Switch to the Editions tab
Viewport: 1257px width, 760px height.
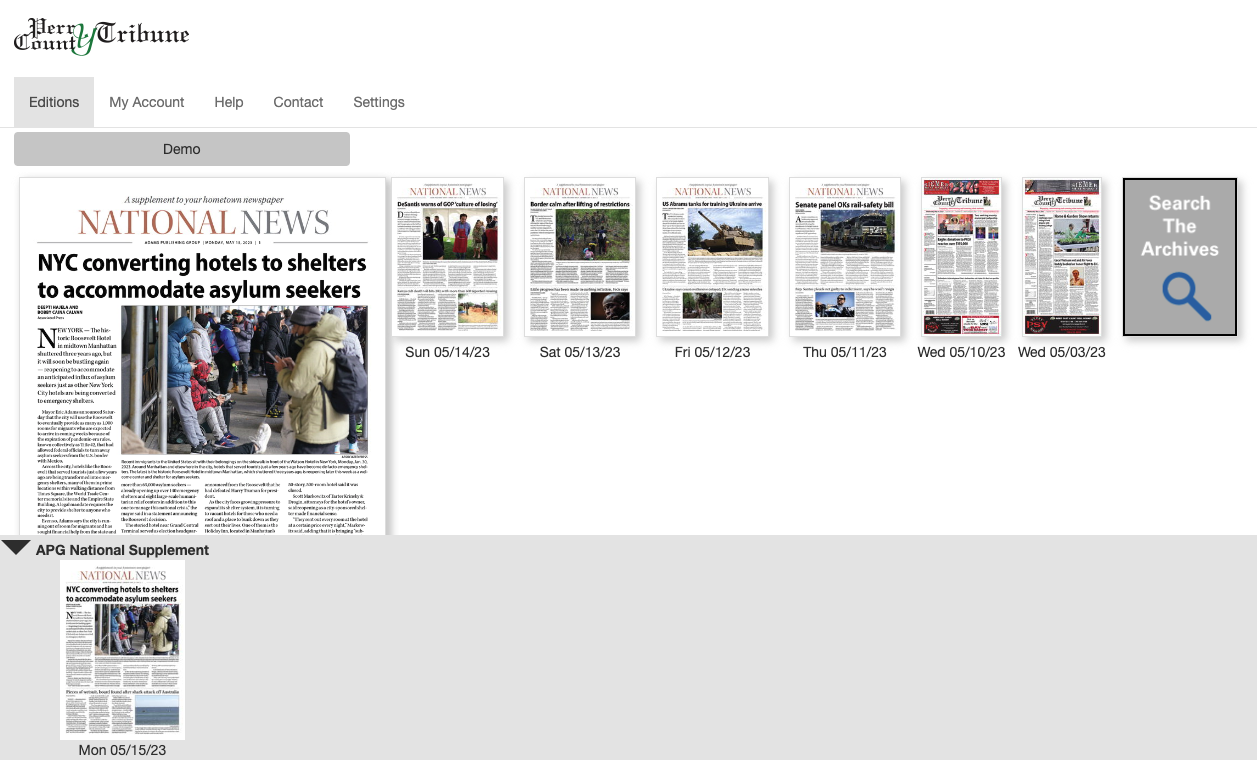[x=54, y=102]
